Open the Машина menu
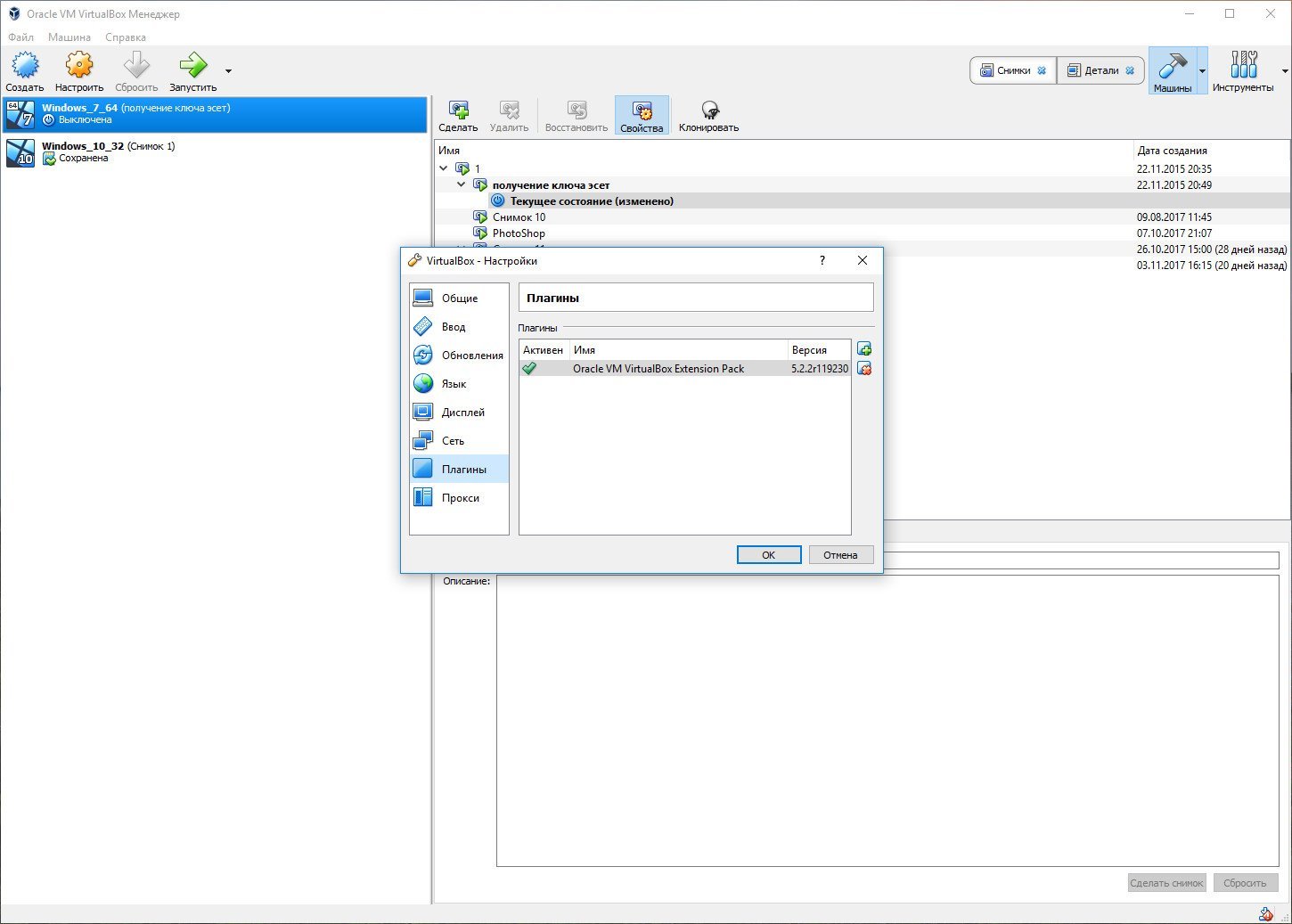This screenshot has height=924, width=1292. [x=70, y=37]
